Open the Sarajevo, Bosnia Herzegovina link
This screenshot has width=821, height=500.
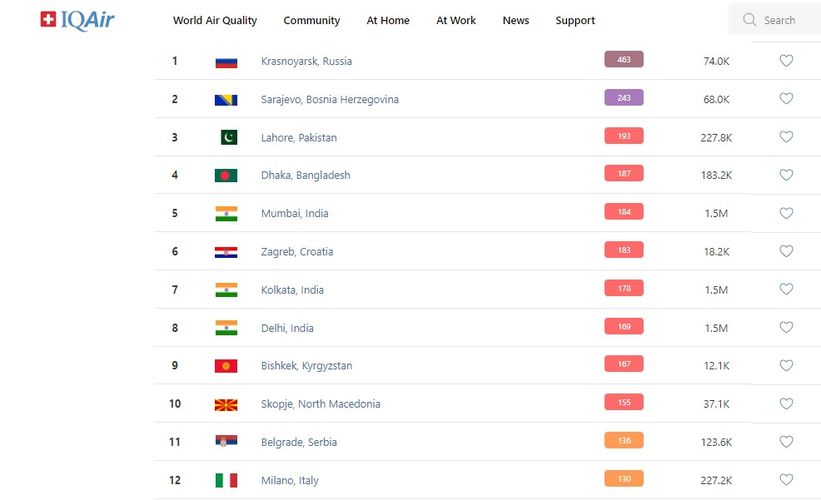coord(329,100)
